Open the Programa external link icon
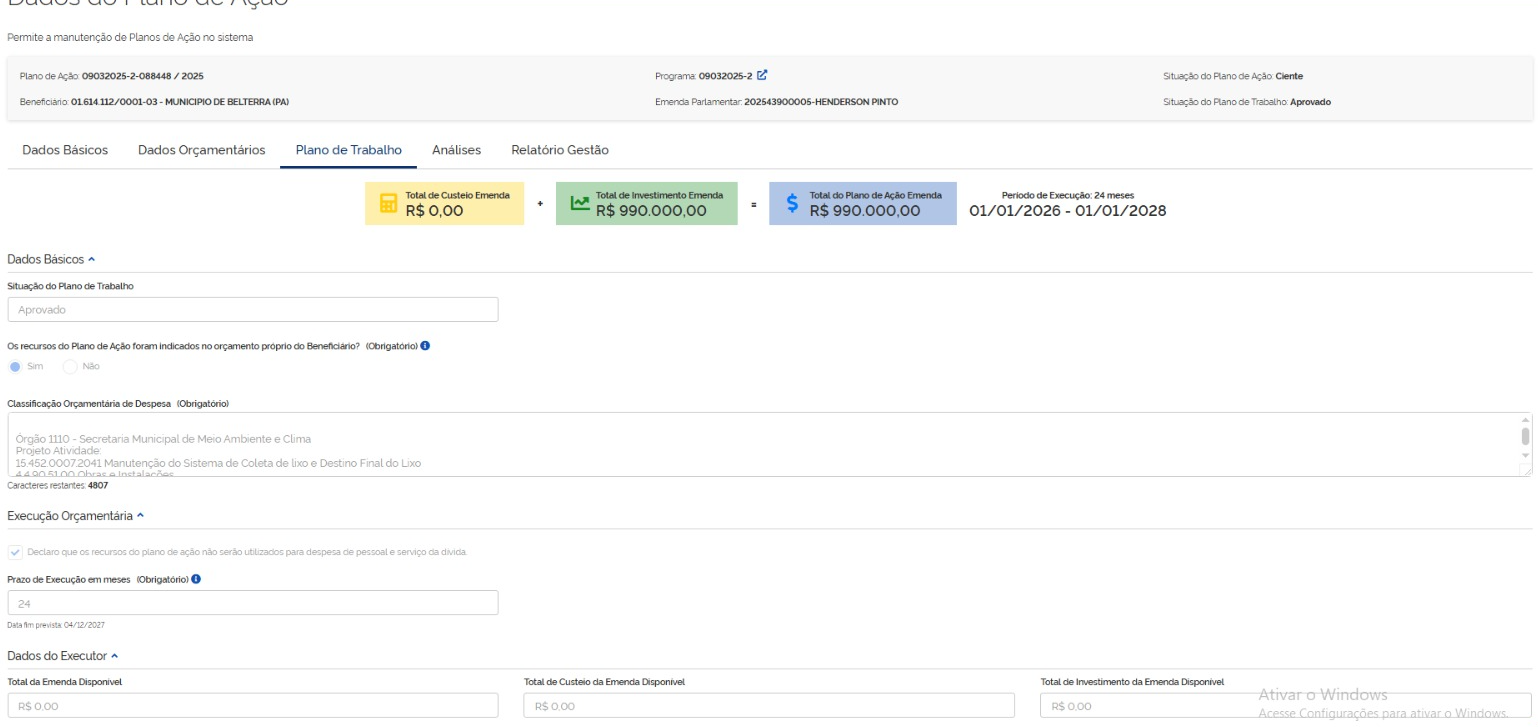 tap(763, 75)
